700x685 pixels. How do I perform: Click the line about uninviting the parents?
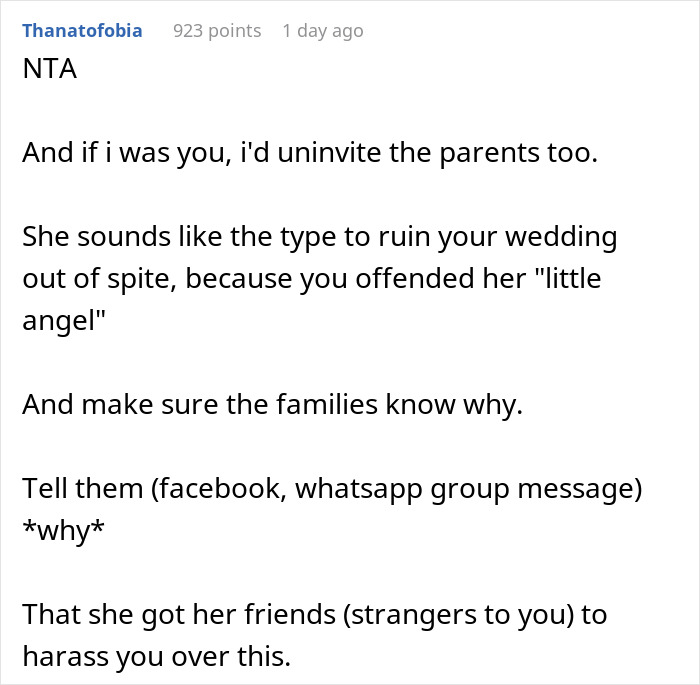[310, 153]
